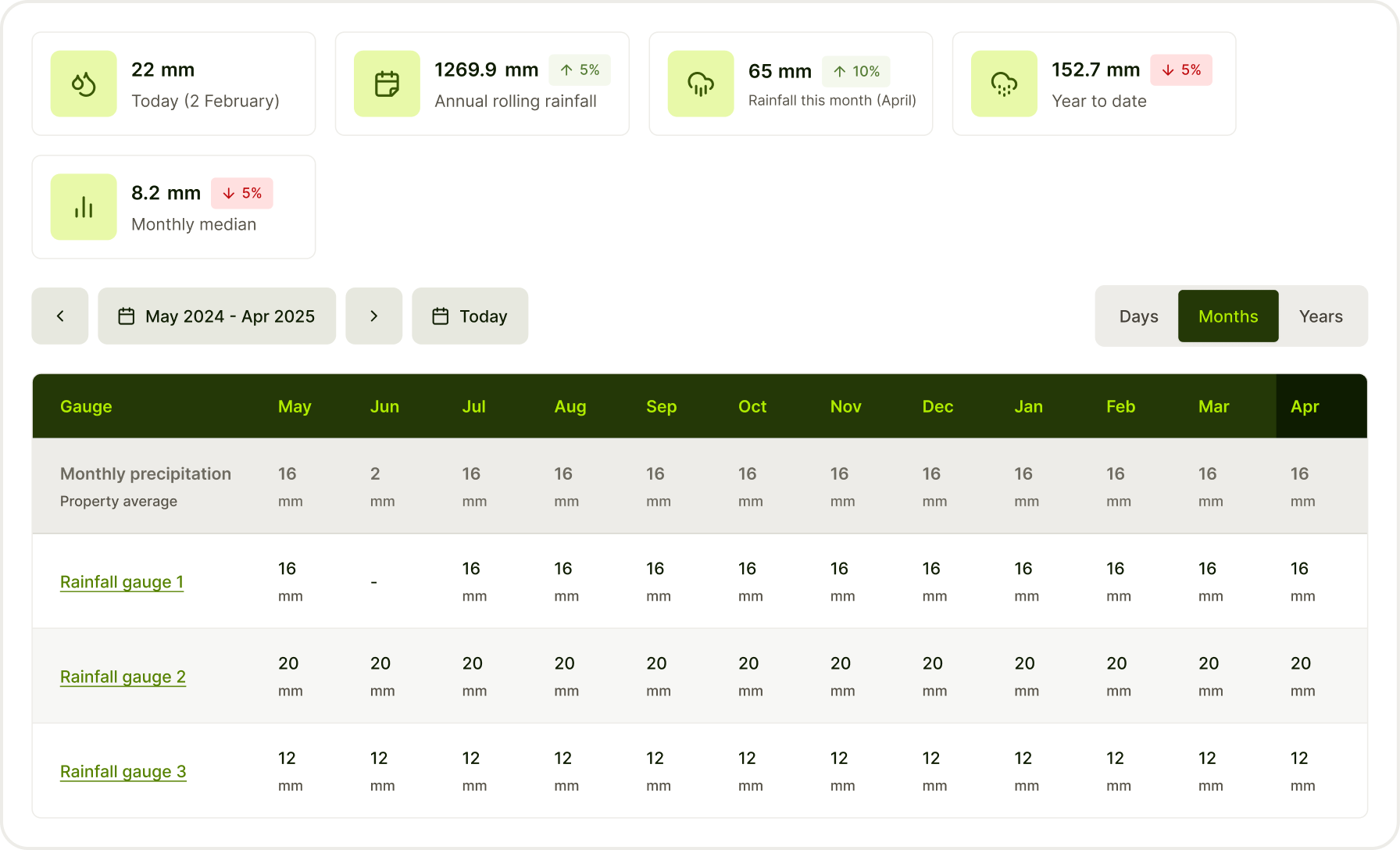Switch view to Days
Image resolution: width=1400 pixels, height=850 pixels.
[x=1138, y=316]
